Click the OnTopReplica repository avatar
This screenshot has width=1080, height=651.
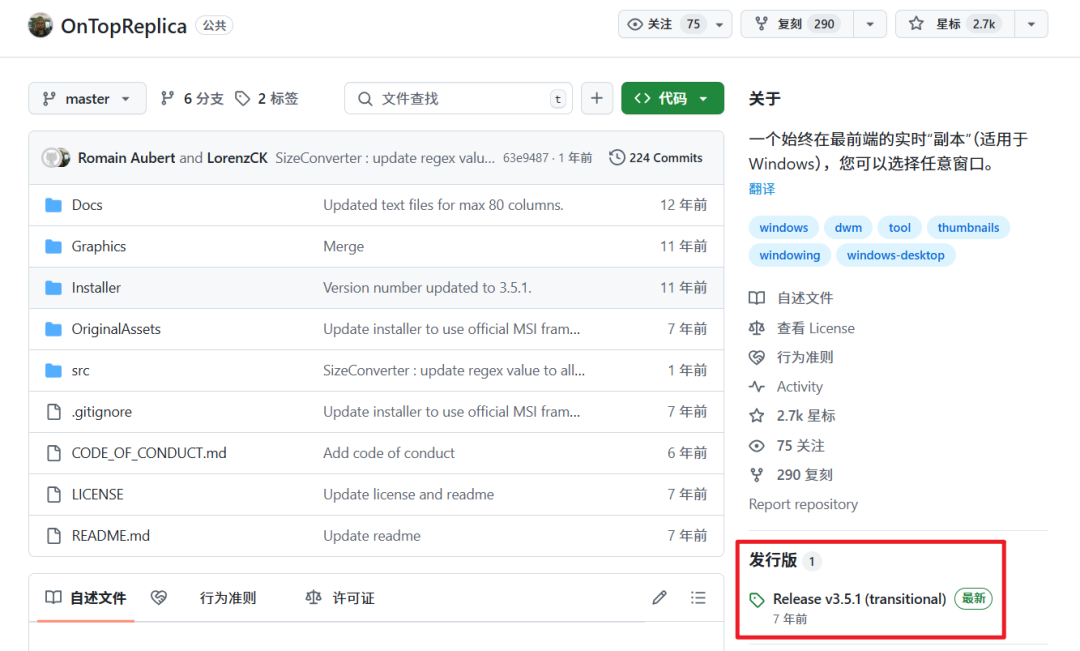[41, 25]
